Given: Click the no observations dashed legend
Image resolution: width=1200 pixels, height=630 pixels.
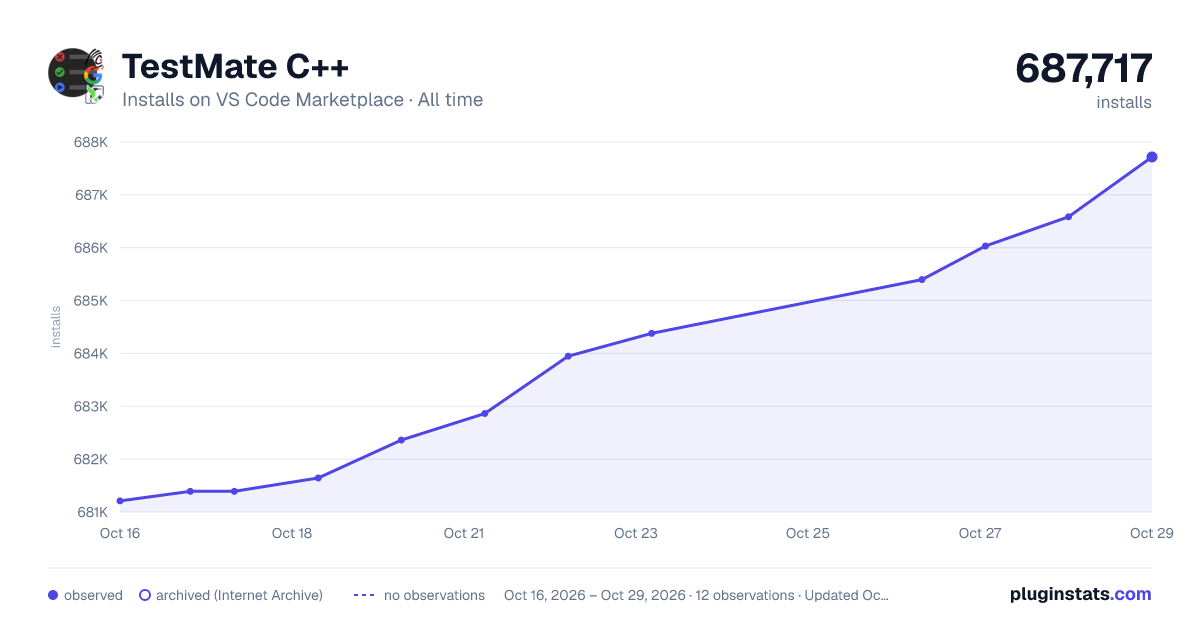Looking at the screenshot, I should [x=364, y=595].
